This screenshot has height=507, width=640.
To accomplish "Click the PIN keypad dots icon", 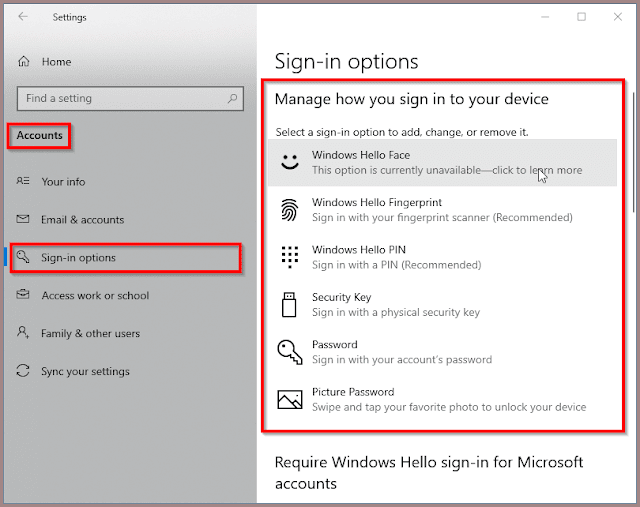I will point(290,257).
